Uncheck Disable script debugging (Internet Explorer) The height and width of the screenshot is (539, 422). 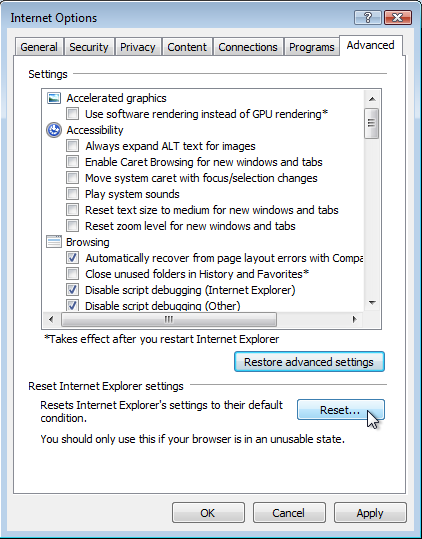click(x=73, y=289)
